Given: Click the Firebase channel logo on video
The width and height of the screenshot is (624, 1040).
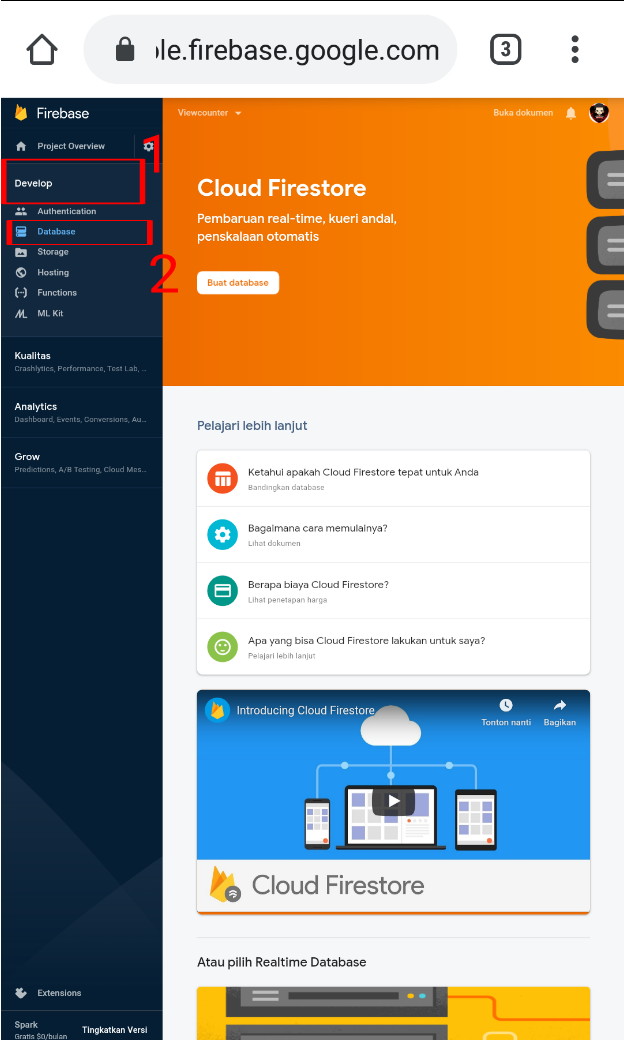Looking at the screenshot, I should 218,710.
